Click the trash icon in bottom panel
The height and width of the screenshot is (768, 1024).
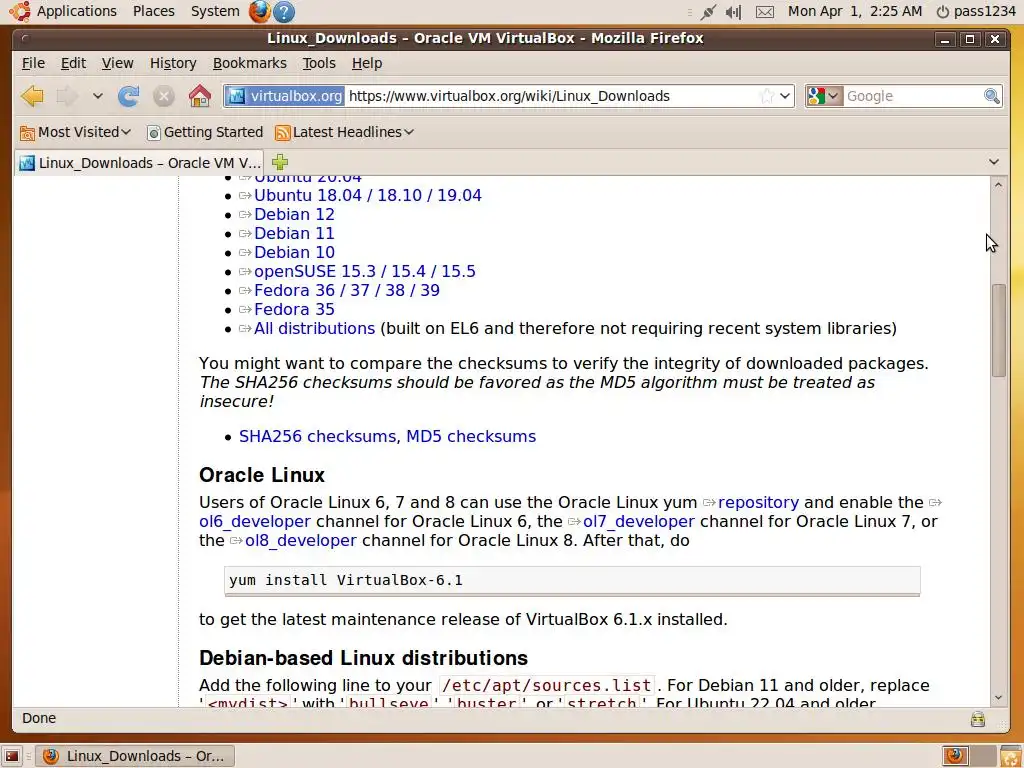coord(1010,756)
